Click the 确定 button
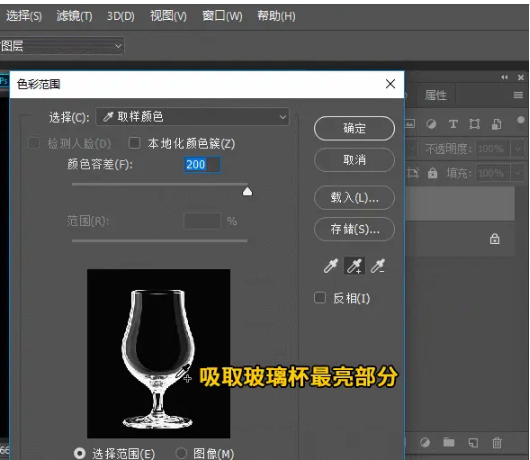The image size is (530, 460). (x=354, y=128)
